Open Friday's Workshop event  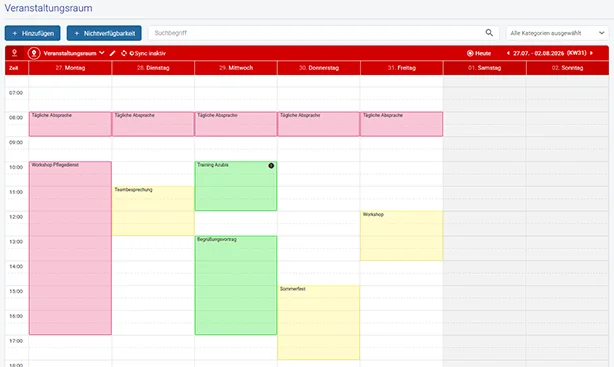[x=402, y=236]
